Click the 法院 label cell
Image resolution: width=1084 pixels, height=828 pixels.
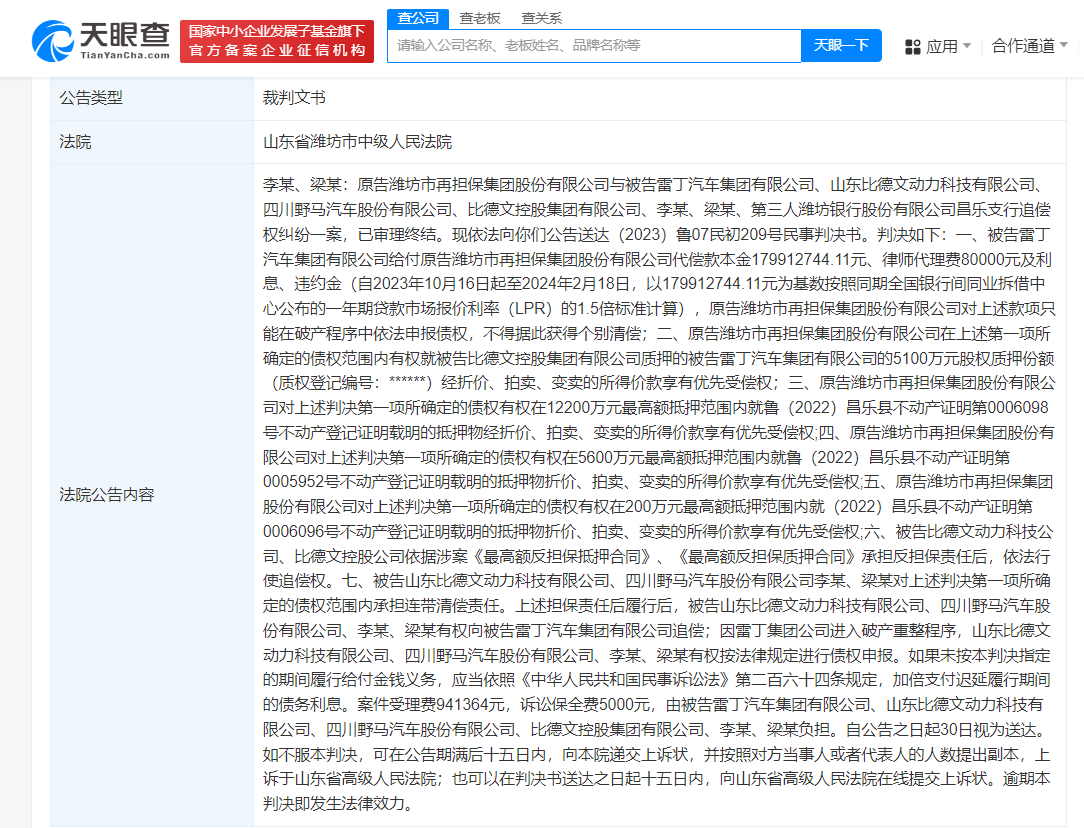click(x=151, y=142)
